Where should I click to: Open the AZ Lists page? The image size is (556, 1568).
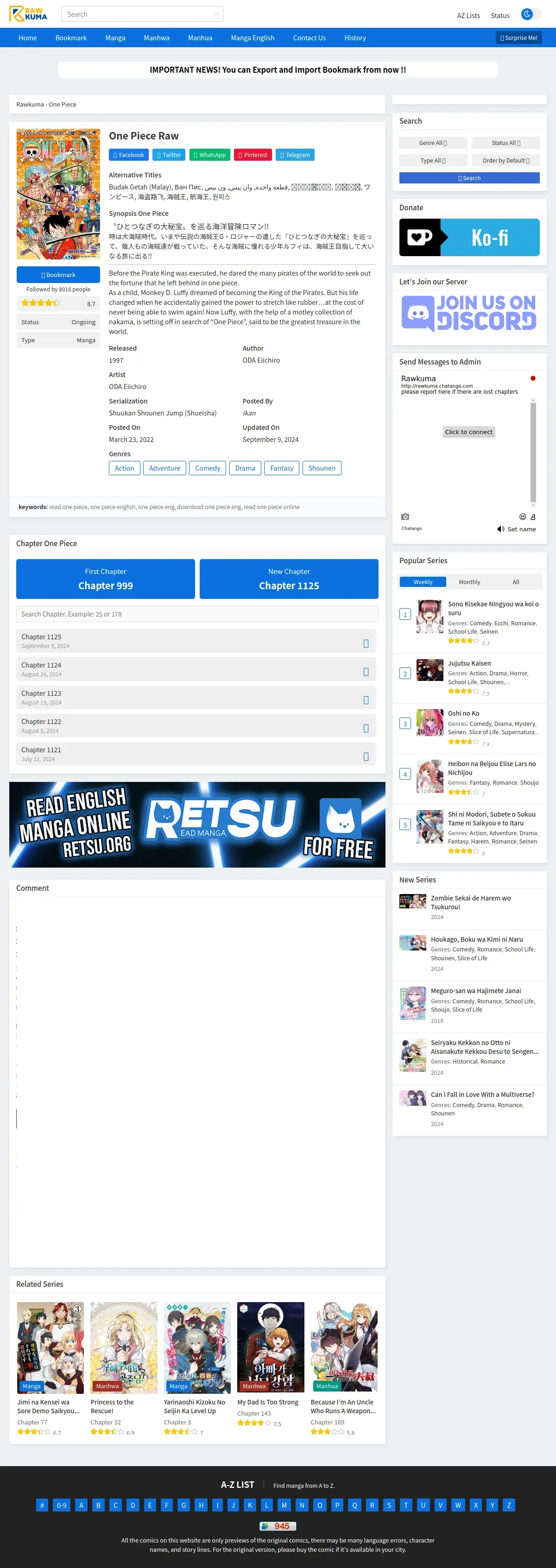pyautogui.click(x=468, y=15)
